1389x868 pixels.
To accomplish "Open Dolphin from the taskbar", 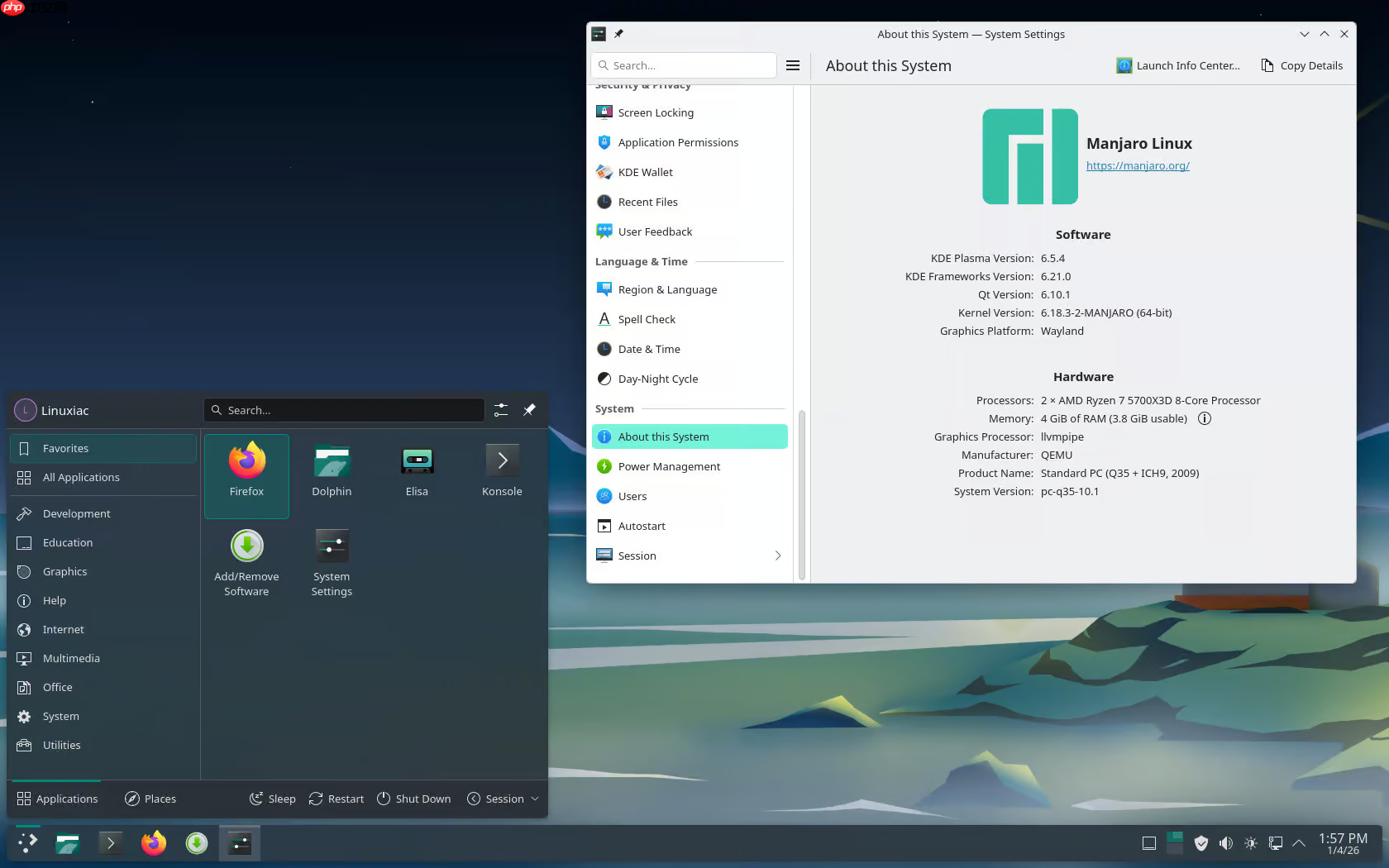I will click(x=68, y=843).
